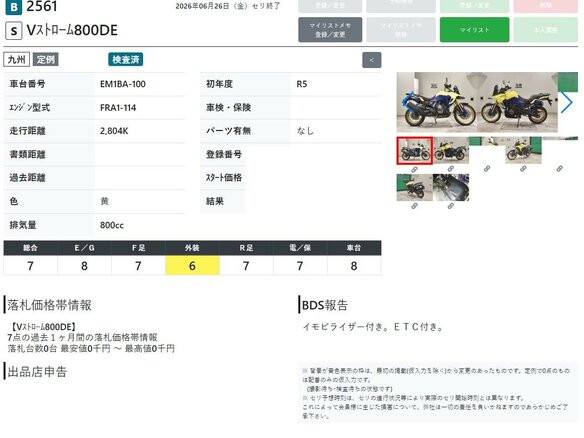Click the 検査済 inspected badge

tap(126, 60)
